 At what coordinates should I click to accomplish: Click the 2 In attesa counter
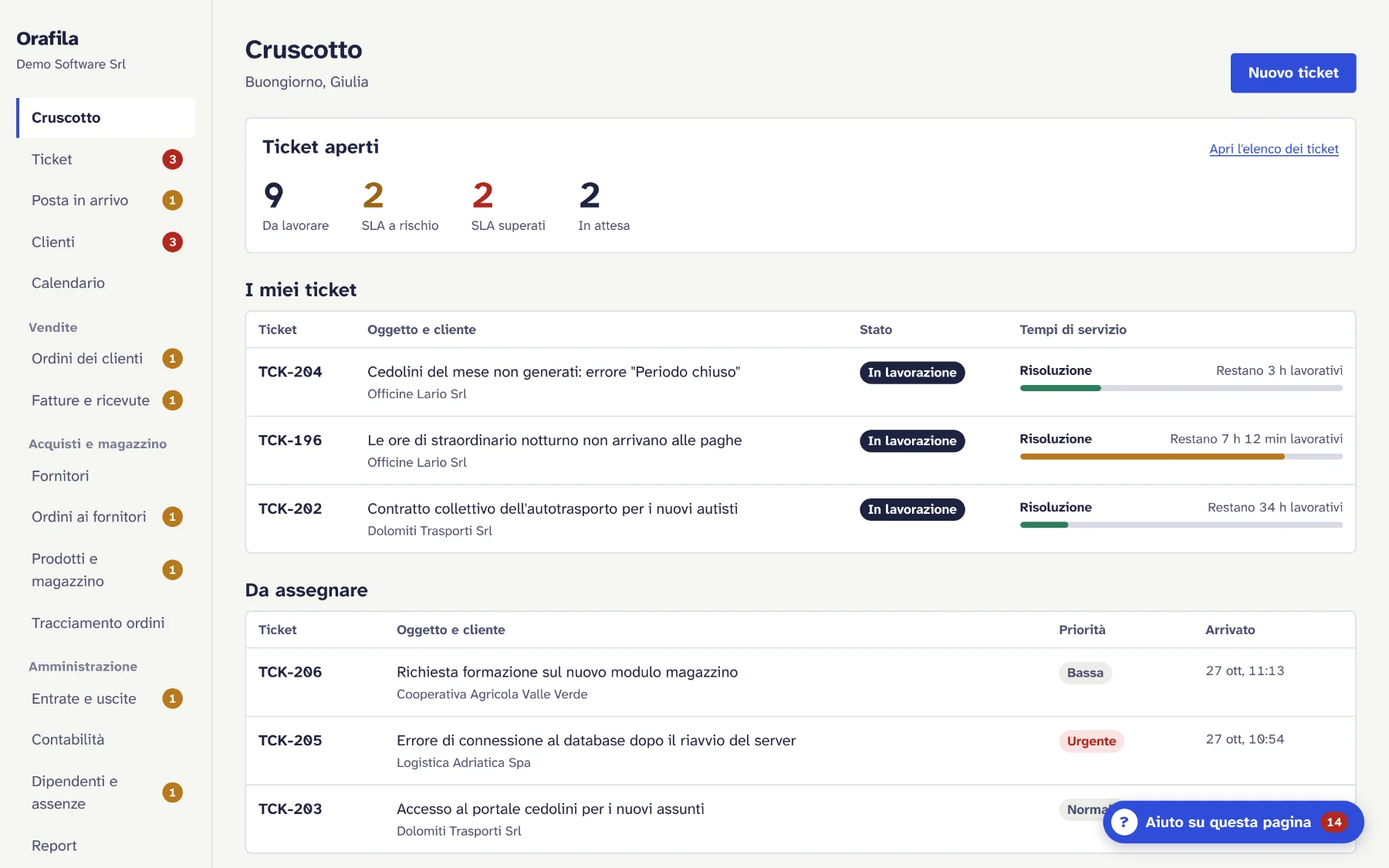603,205
